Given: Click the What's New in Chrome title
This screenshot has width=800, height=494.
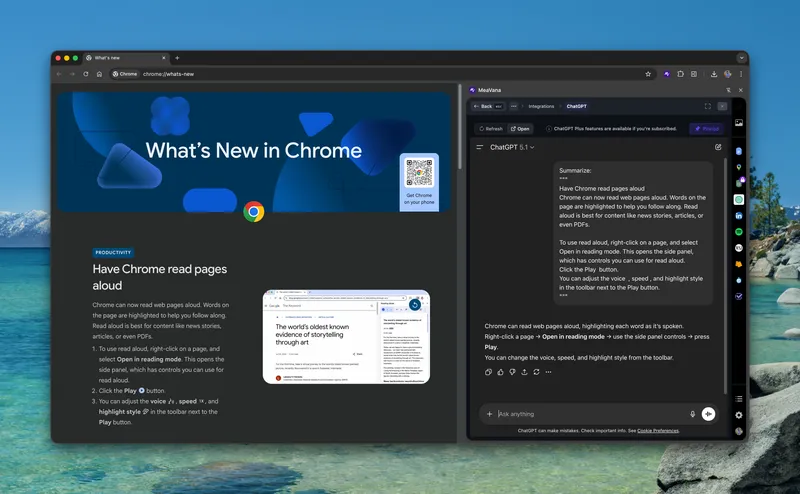Looking at the screenshot, I should [254, 150].
